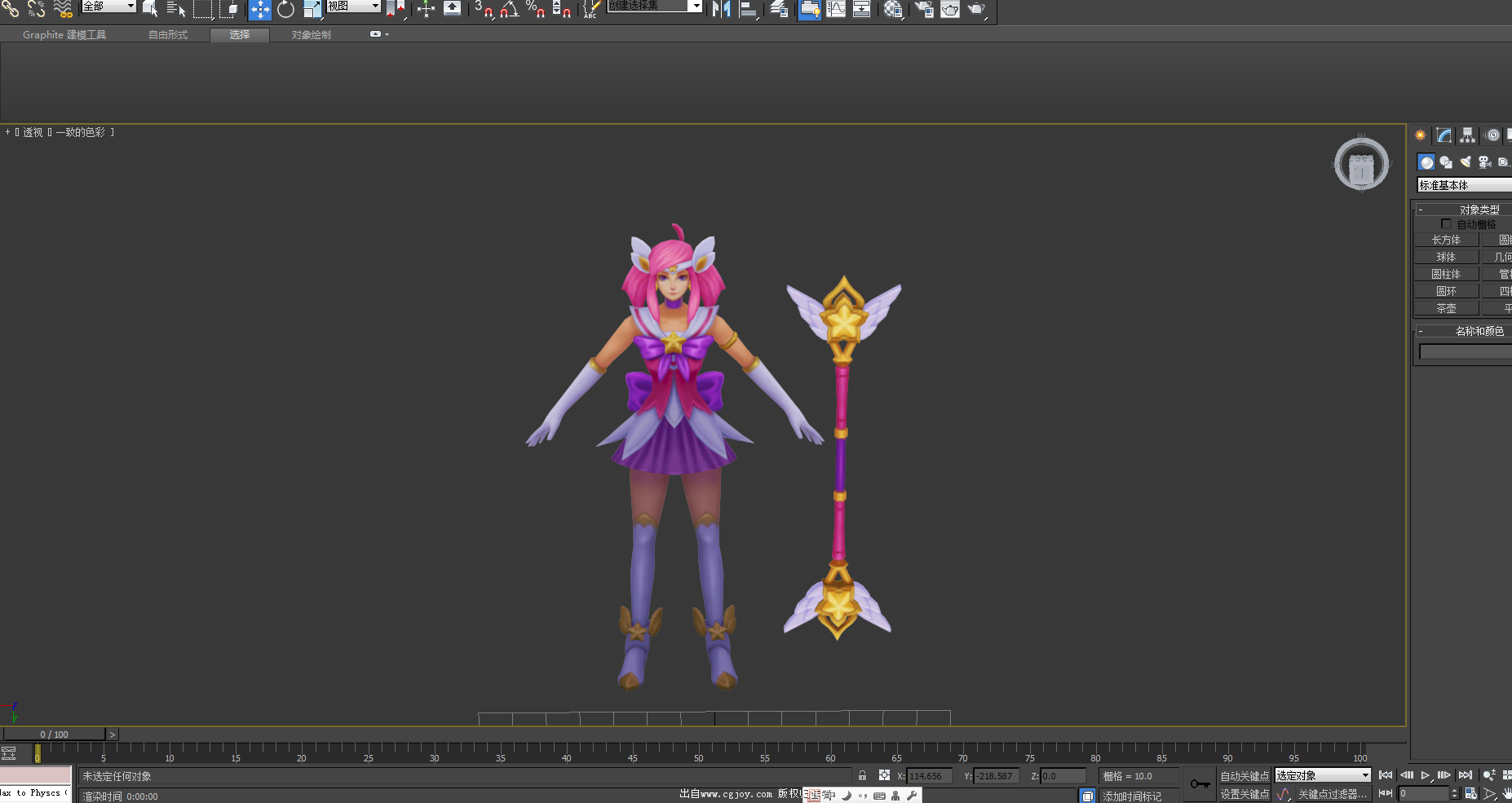Toggle the Angle Snap button
This screenshot has width=1512, height=803.
click(x=510, y=9)
